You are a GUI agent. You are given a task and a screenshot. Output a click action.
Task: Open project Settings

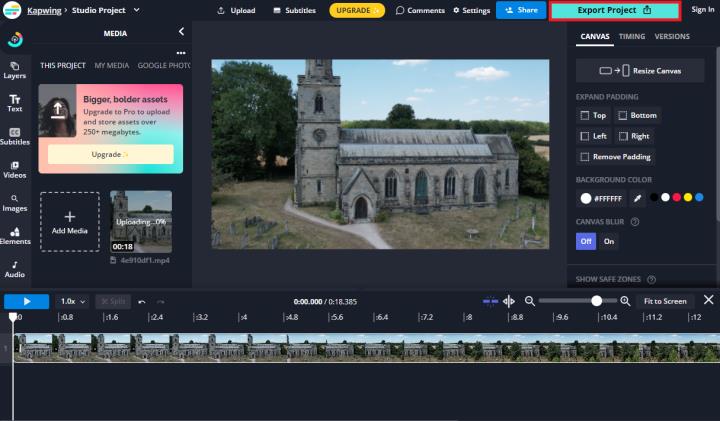click(472, 10)
